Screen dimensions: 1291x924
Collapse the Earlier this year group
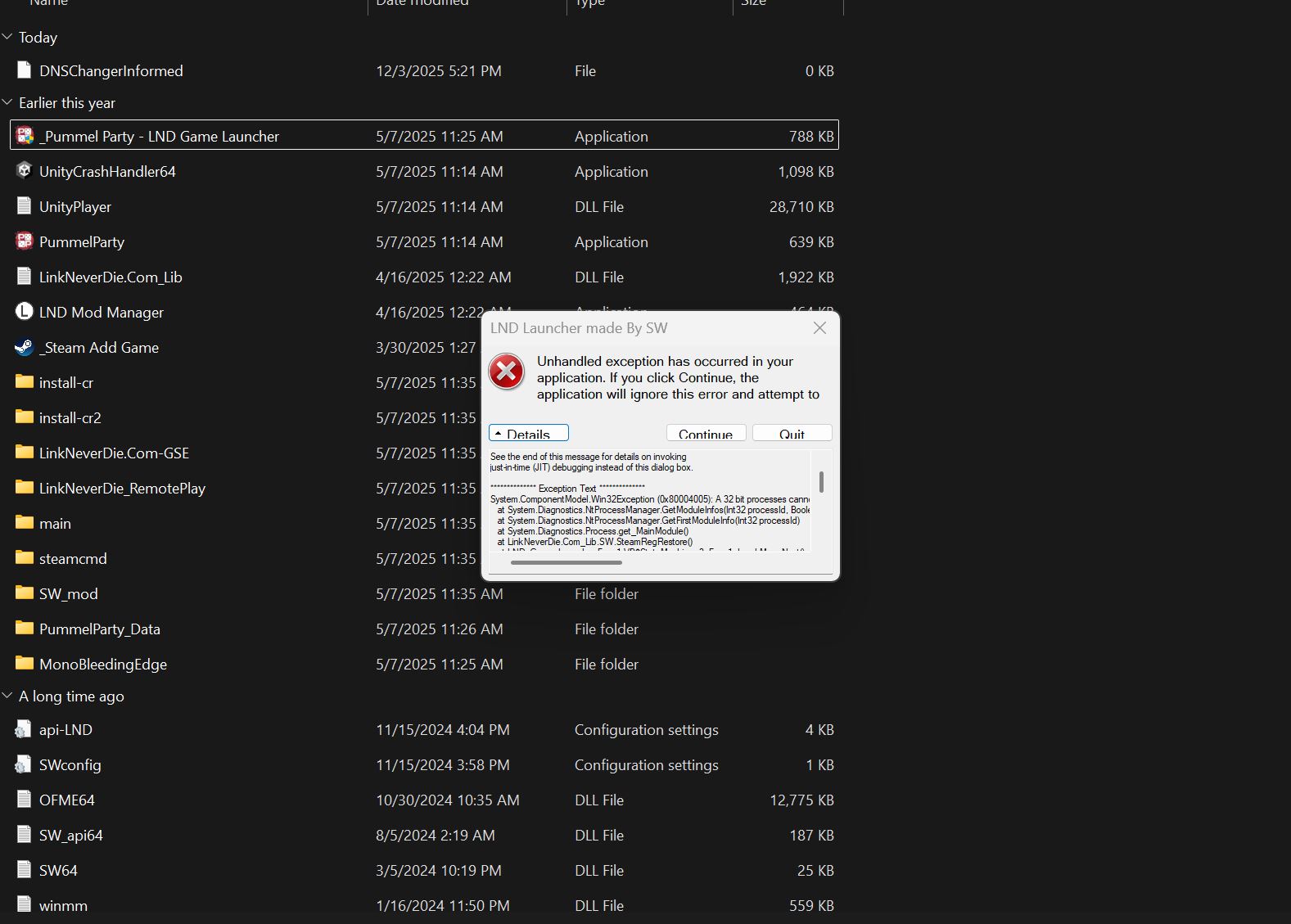pos(7,102)
